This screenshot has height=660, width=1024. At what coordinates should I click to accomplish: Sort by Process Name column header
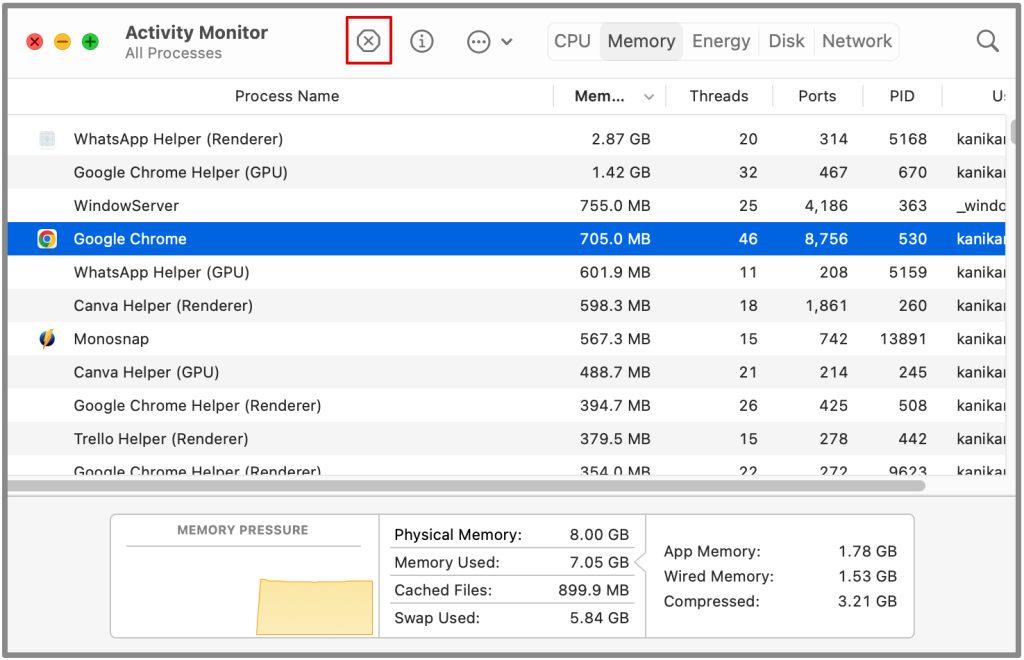(287, 96)
